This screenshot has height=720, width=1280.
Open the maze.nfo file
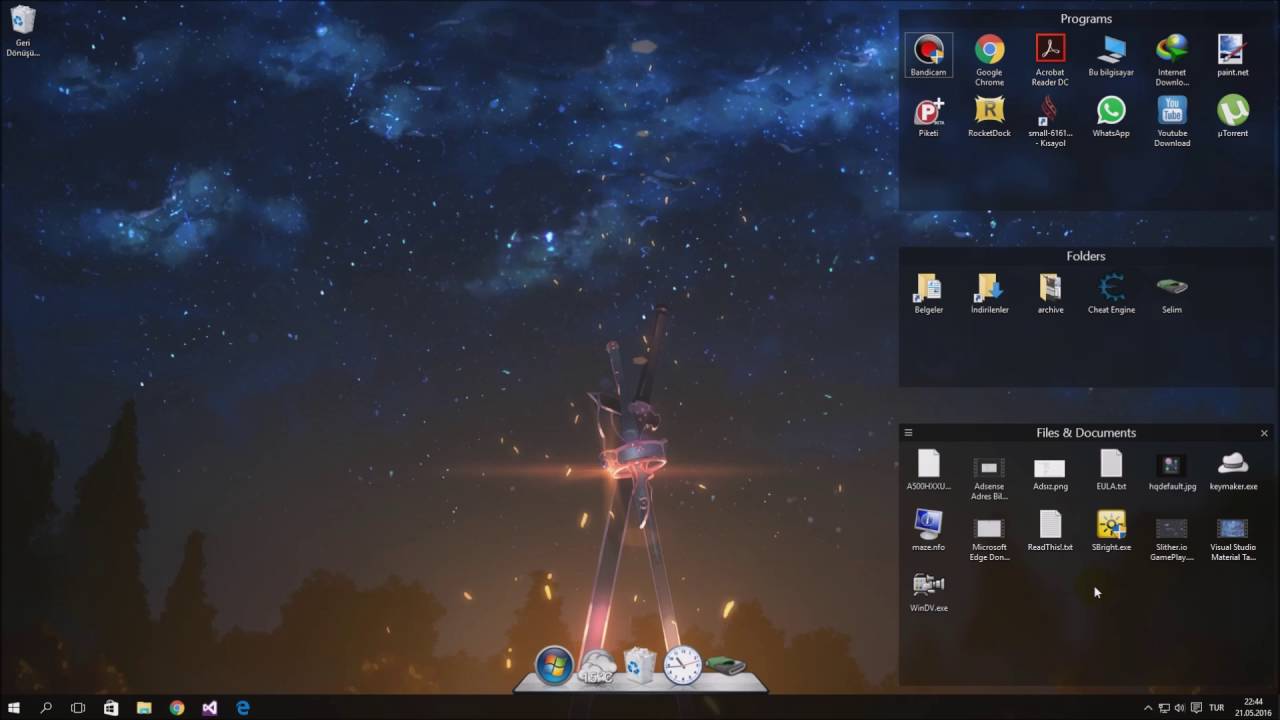[x=929, y=531]
